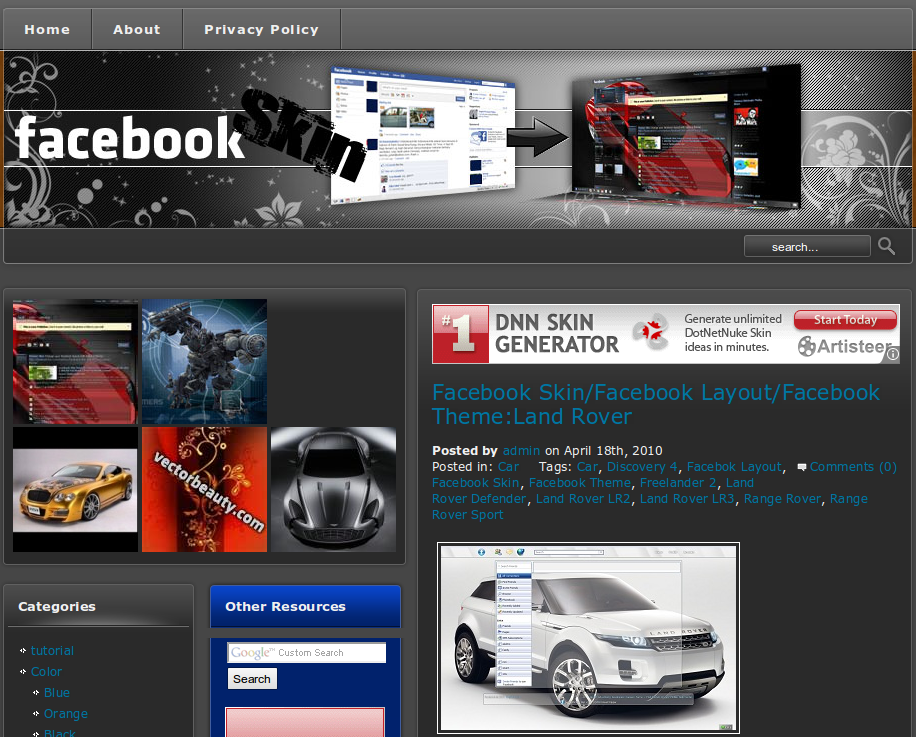
Task: Click the Start Today button on the ad
Action: pyautogui.click(x=845, y=319)
